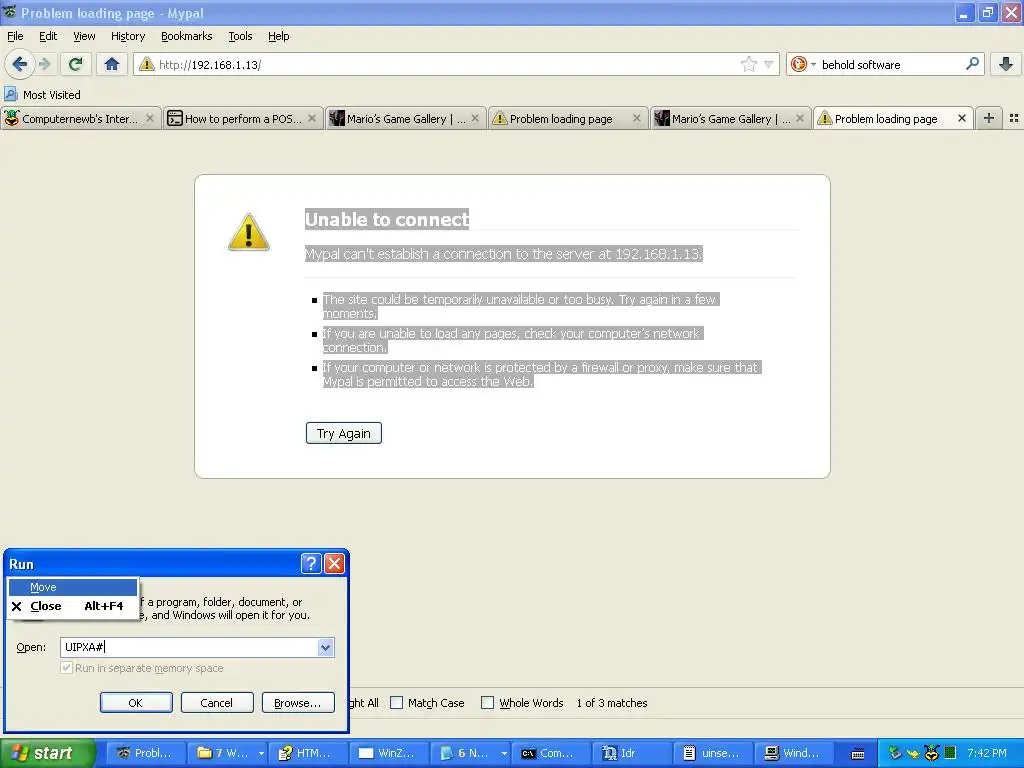The height and width of the screenshot is (768, 1024).
Task: Click the address bar warning icon
Action: click(147, 64)
